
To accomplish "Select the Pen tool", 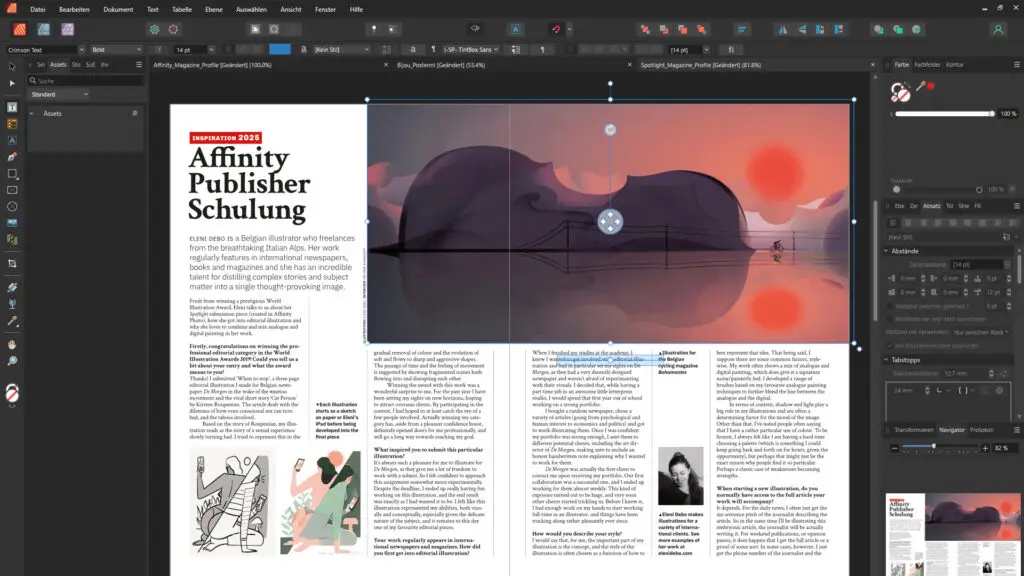I will (x=12, y=157).
